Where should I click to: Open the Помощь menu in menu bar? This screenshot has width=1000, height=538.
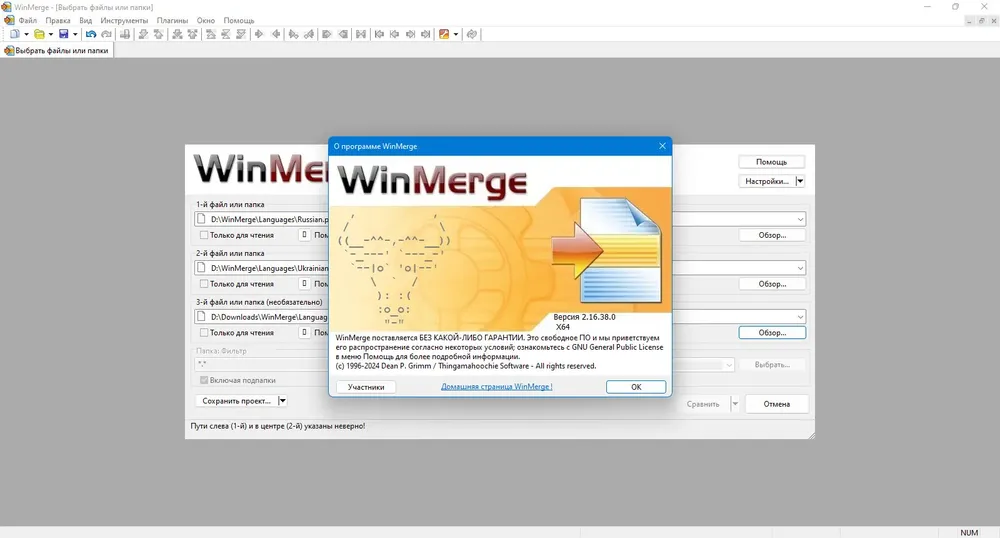(239, 20)
